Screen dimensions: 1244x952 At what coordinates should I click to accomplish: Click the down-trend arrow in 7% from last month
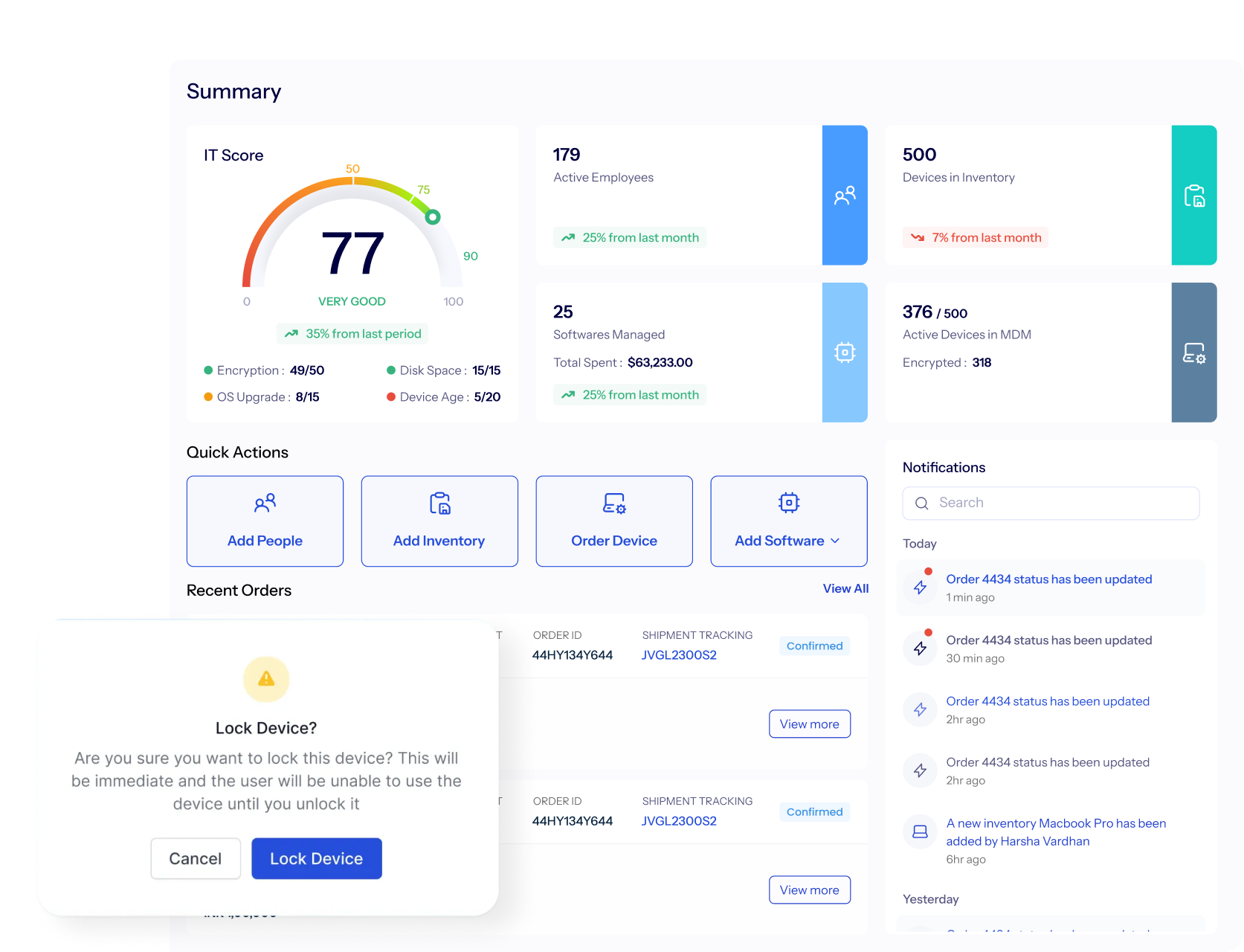pyautogui.click(x=918, y=238)
